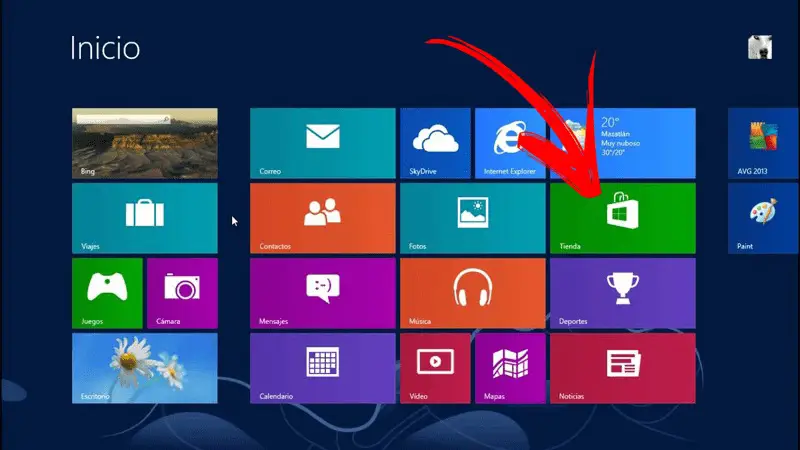Open the weather tile showing Mazatlán
This screenshot has width=800, height=450.
tap(623, 143)
